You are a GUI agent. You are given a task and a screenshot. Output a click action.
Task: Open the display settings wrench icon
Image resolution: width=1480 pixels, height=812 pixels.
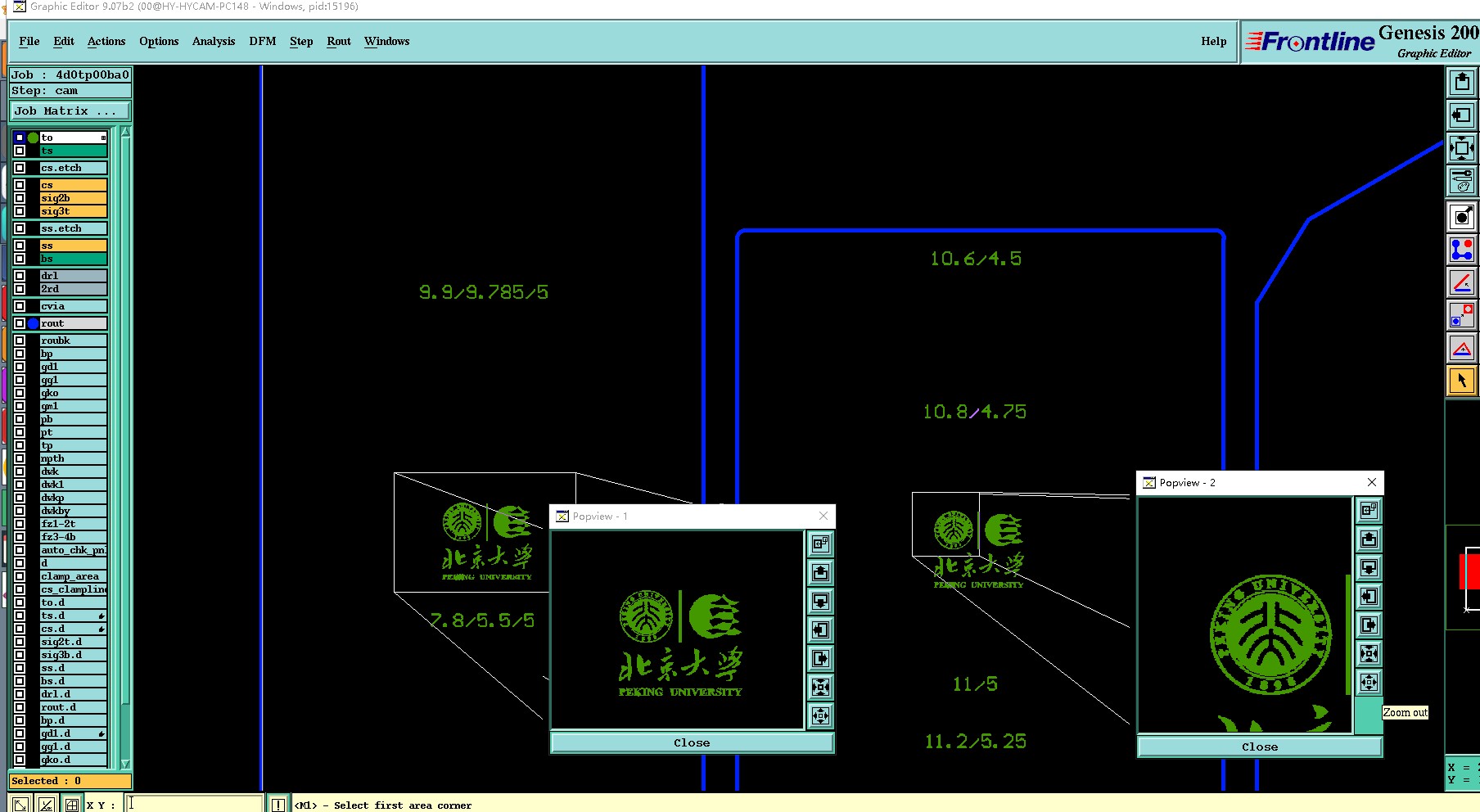point(1462,181)
